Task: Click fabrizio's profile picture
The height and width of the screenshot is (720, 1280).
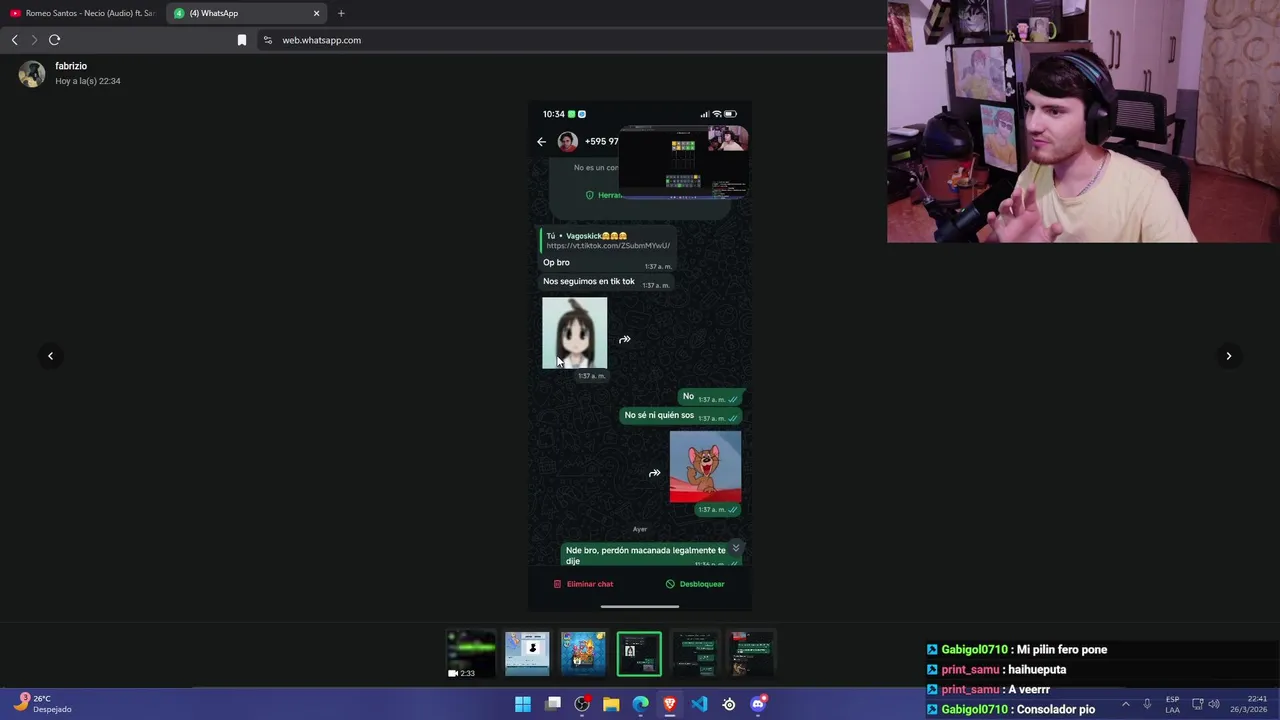Action: coord(32,74)
